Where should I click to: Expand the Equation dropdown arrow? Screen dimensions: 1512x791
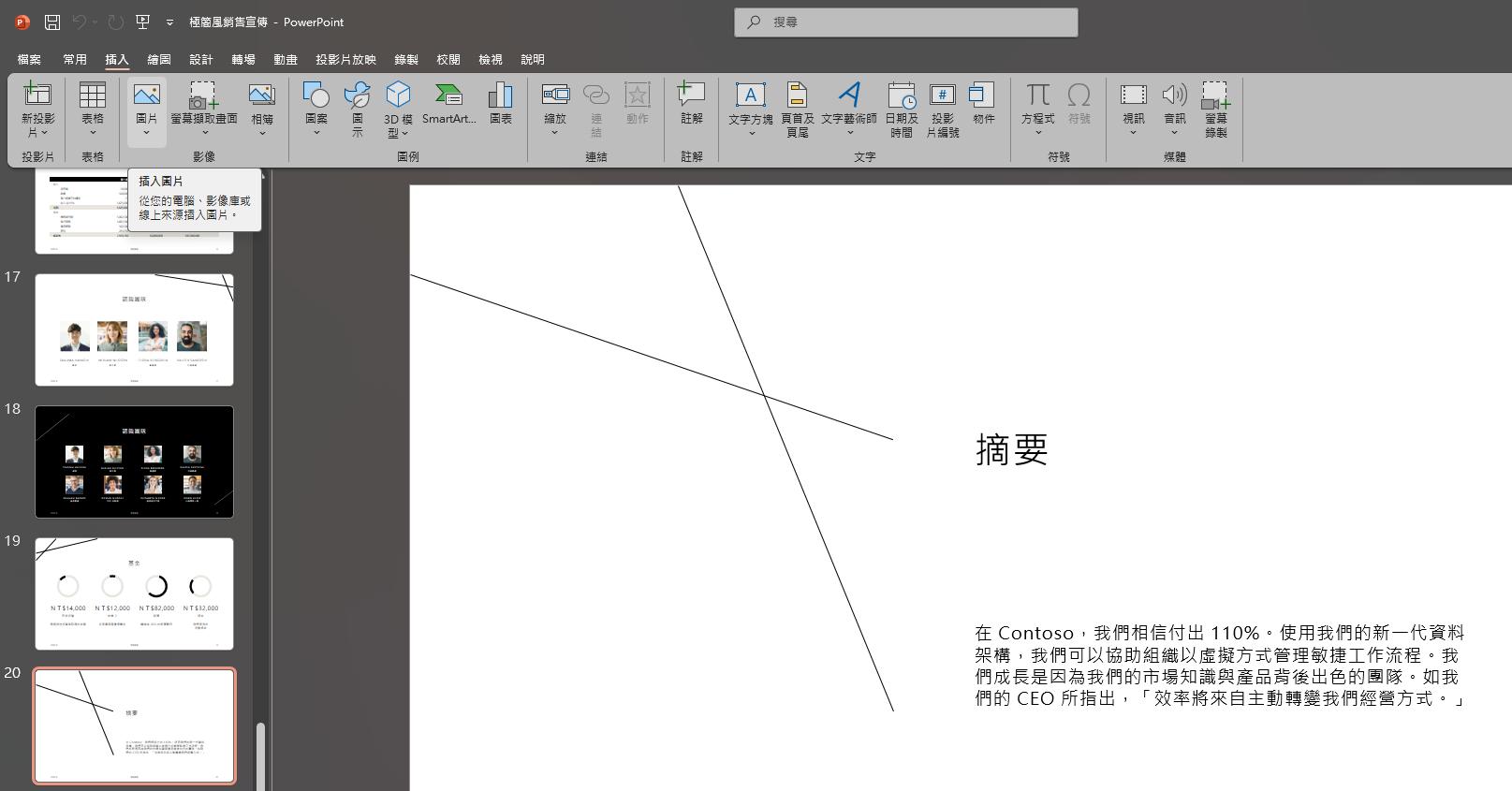pos(1037,133)
